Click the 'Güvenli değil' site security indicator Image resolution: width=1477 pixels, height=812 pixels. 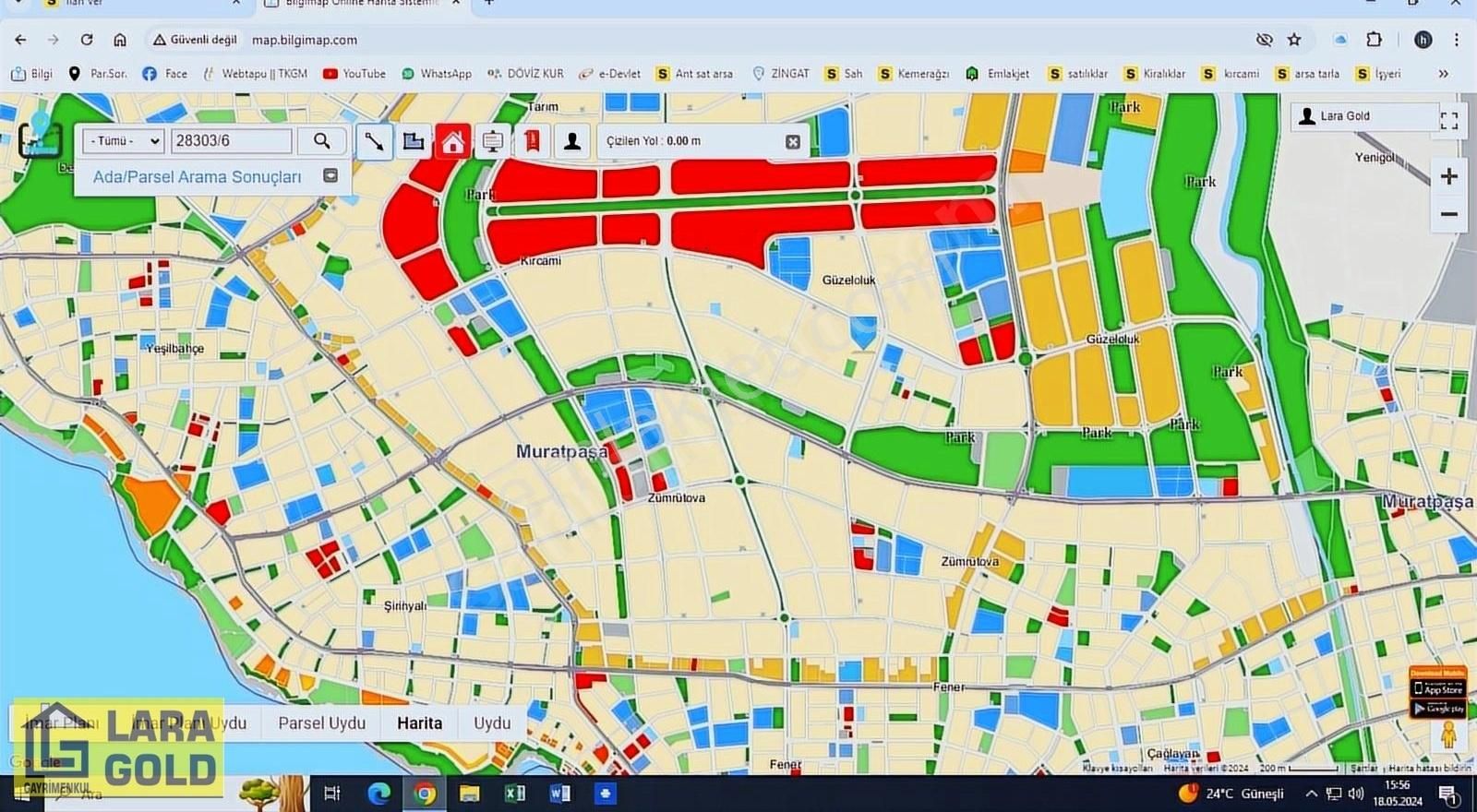click(x=195, y=40)
